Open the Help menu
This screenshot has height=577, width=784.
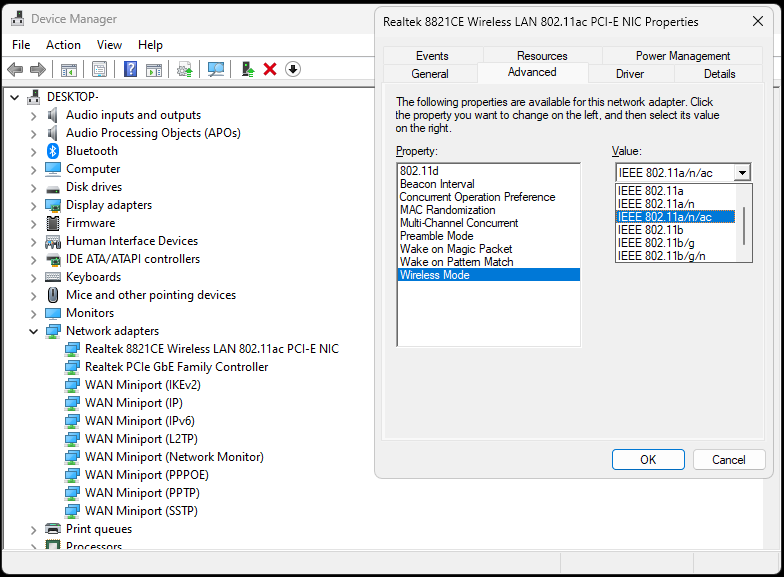point(150,44)
